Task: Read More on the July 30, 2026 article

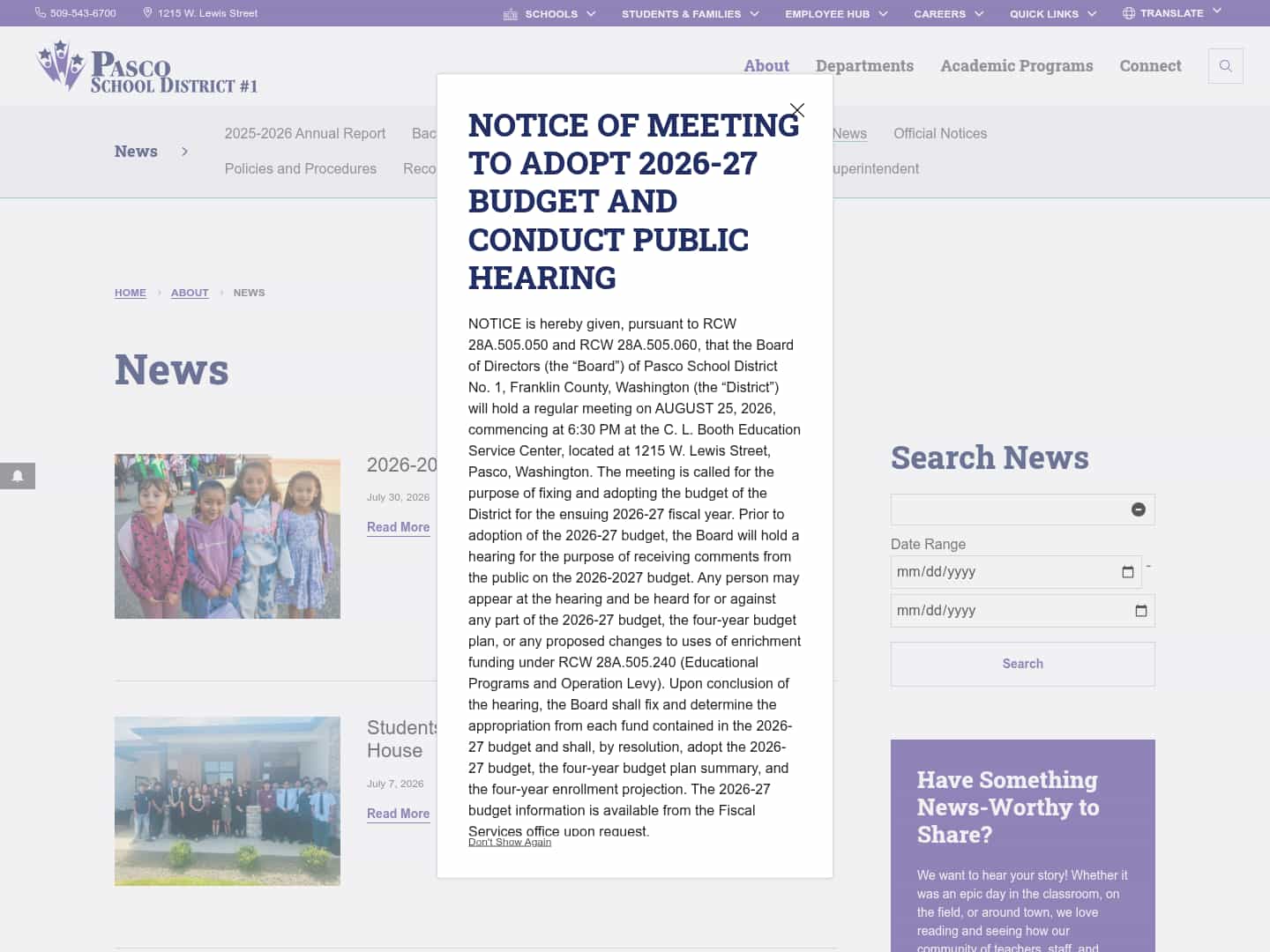Action: (x=398, y=527)
